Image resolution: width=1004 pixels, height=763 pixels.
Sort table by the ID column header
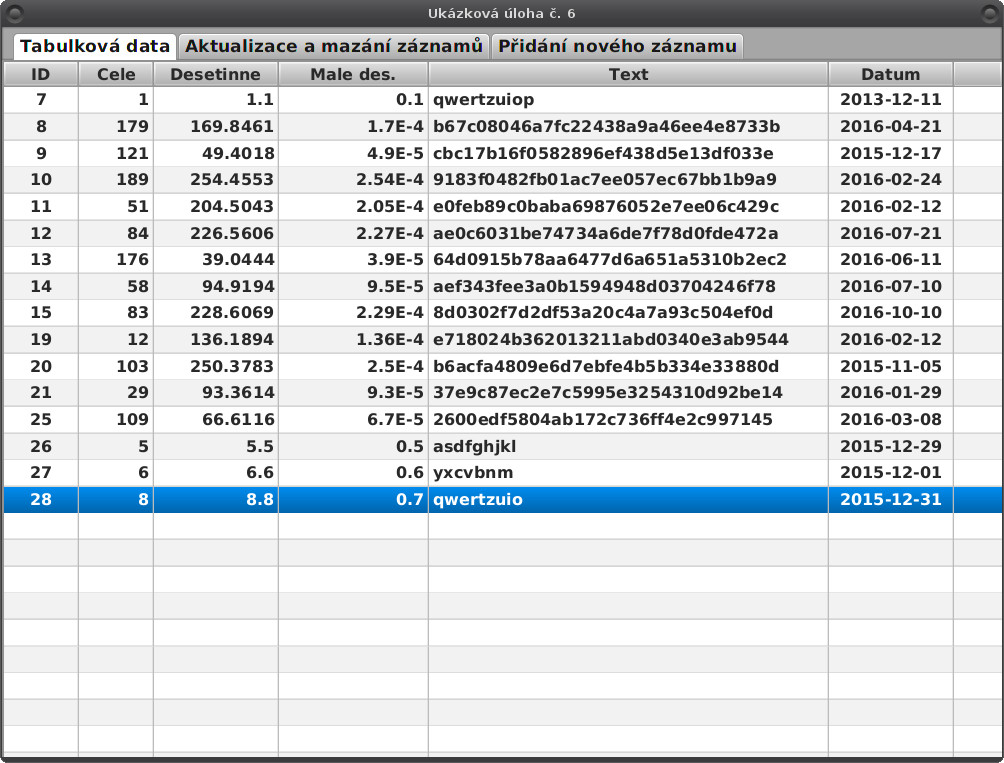(40, 73)
